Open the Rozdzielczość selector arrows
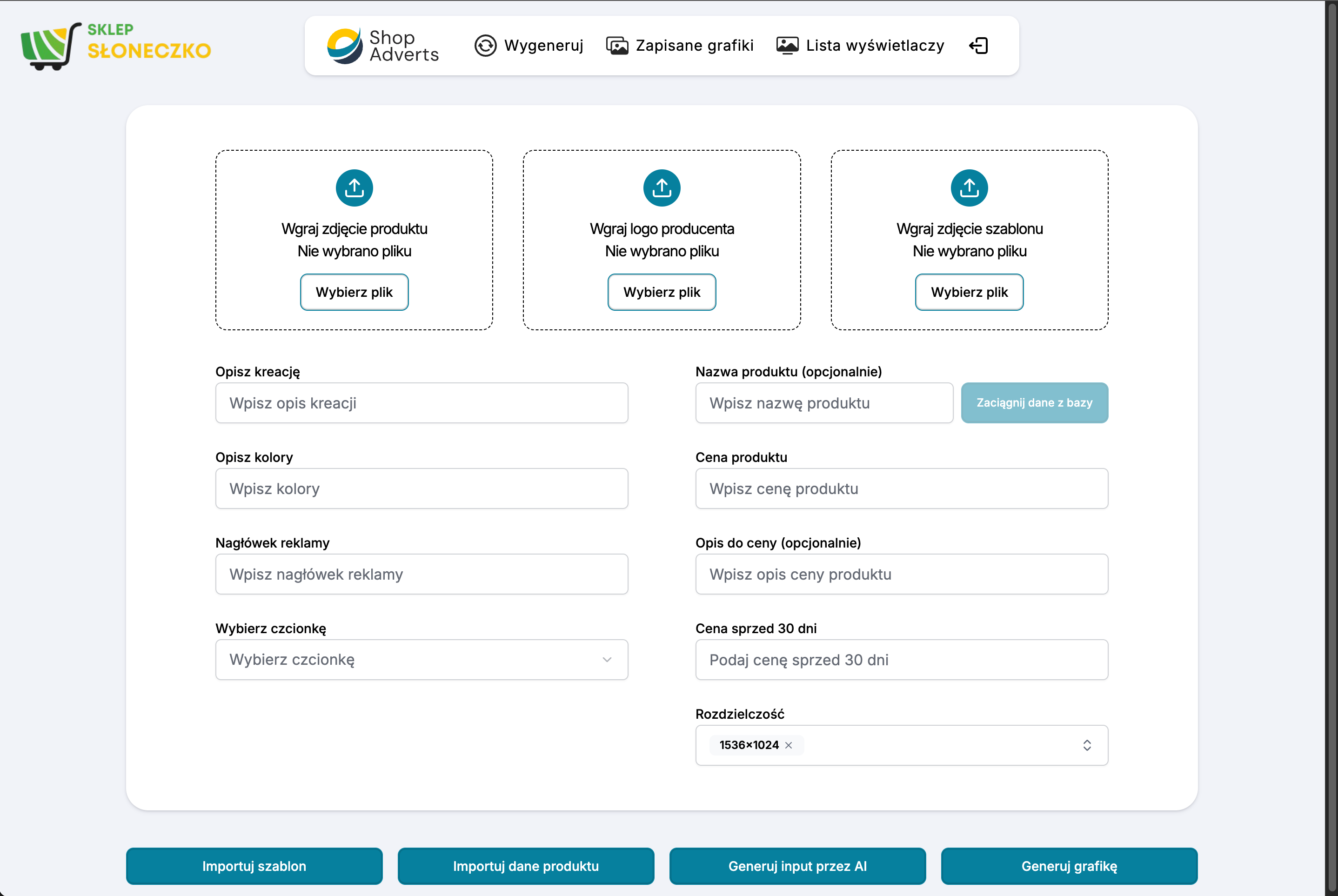The width and height of the screenshot is (1338, 896). point(1087,745)
